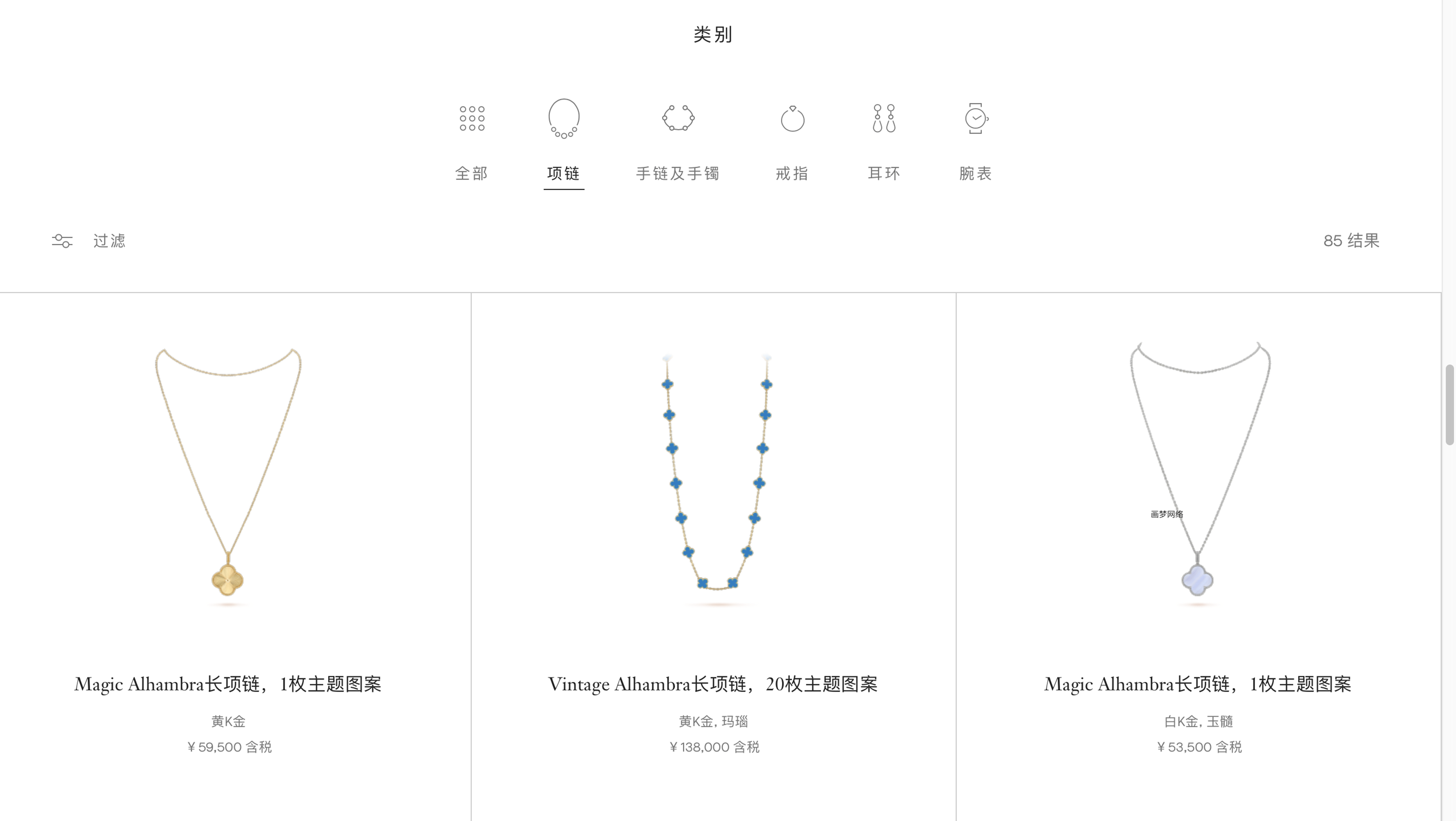Select the watch category icon
Screen dimensions: 1456x821
976,118
